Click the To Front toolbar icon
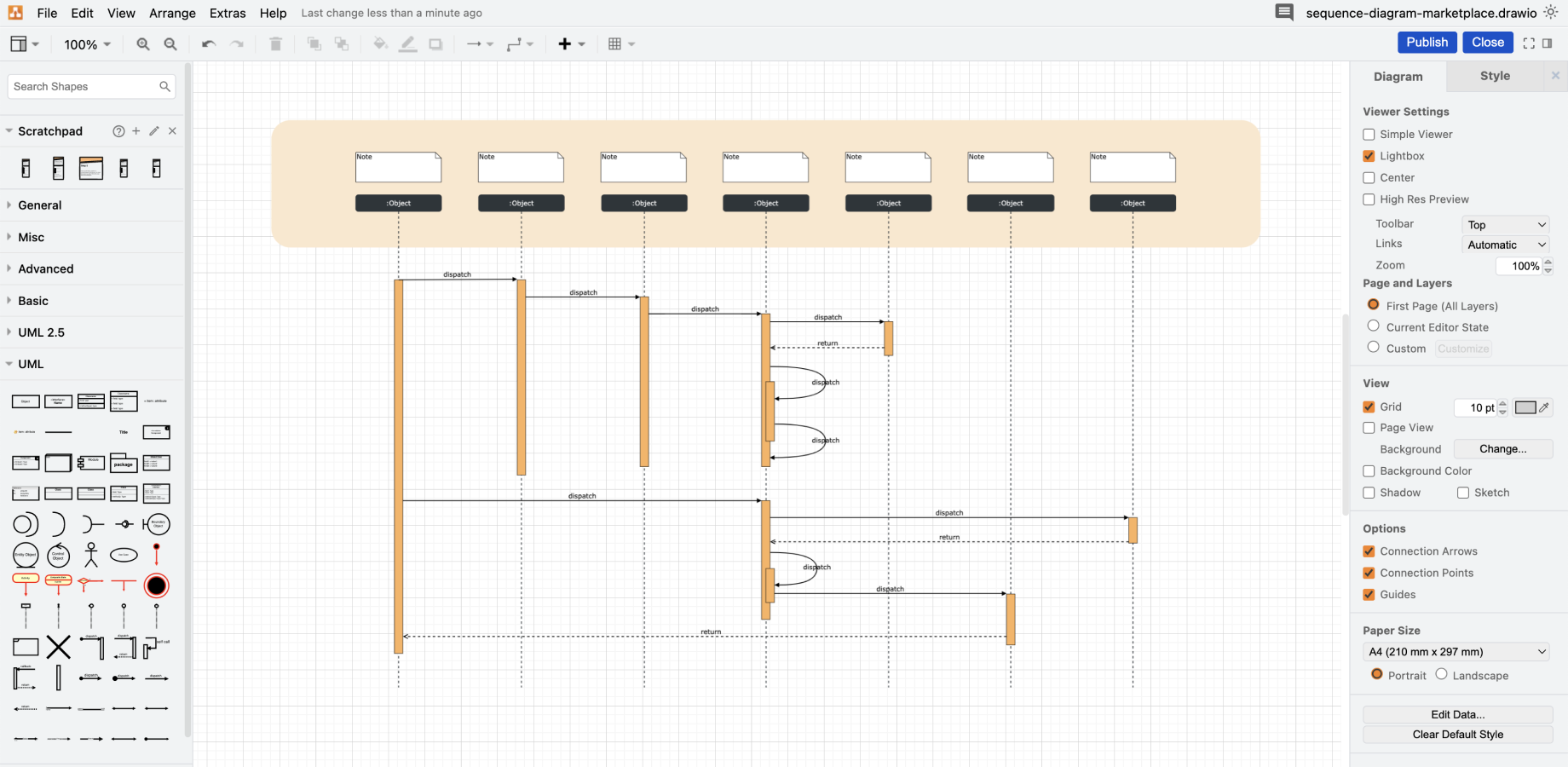The height and width of the screenshot is (767, 1568). coord(314,43)
